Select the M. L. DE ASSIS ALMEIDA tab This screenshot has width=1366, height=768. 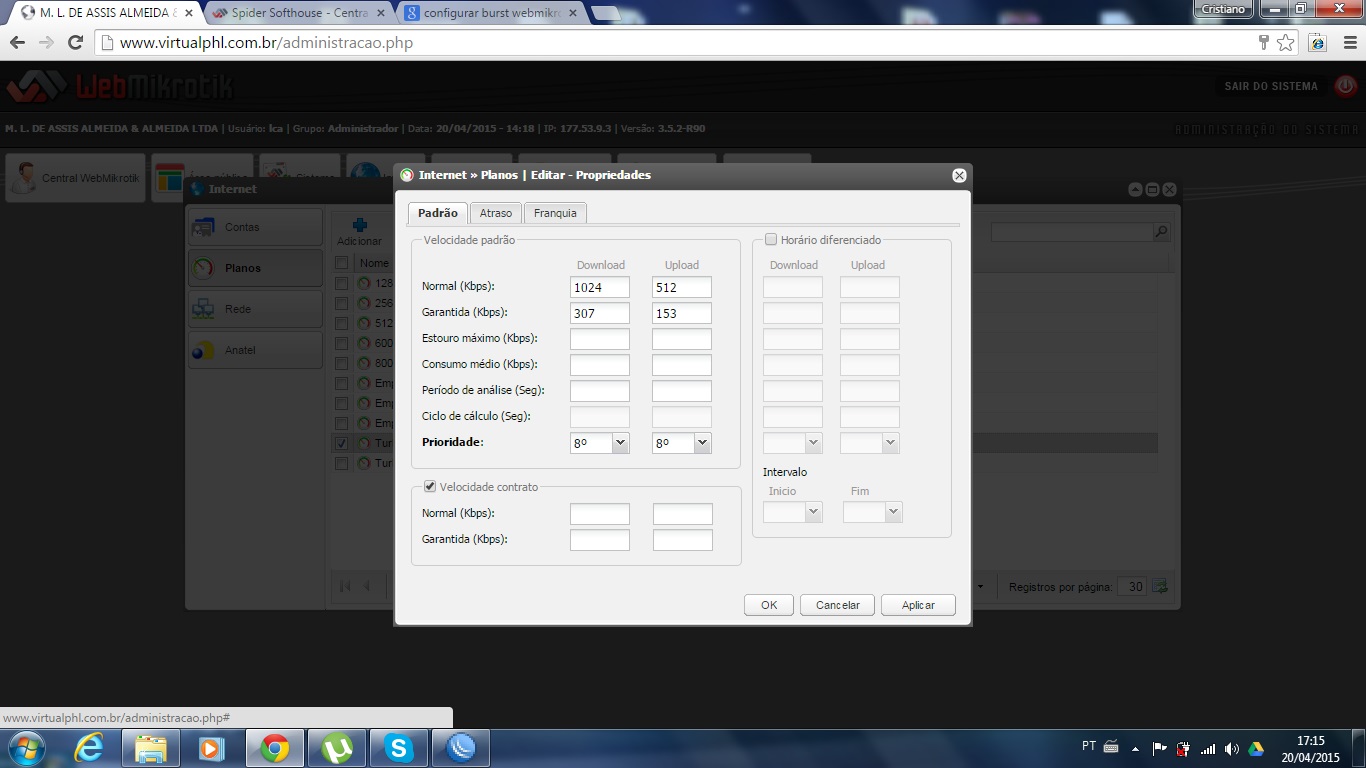(x=106, y=13)
